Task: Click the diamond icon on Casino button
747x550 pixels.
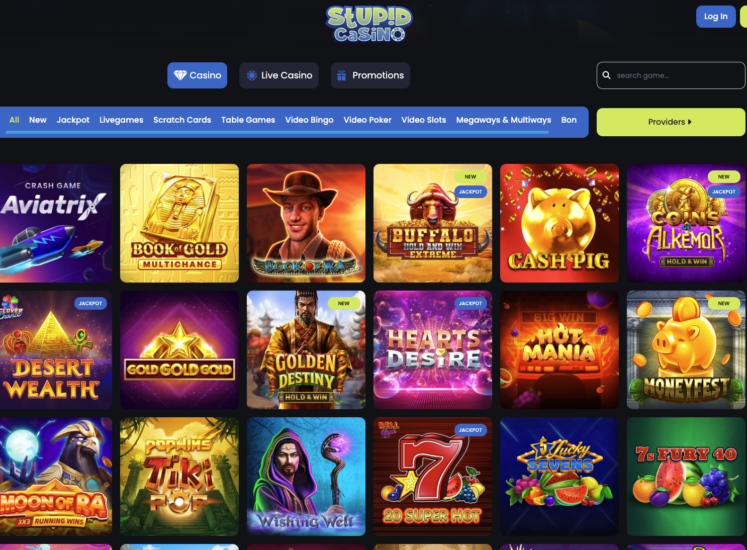Action: [x=180, y=75]
